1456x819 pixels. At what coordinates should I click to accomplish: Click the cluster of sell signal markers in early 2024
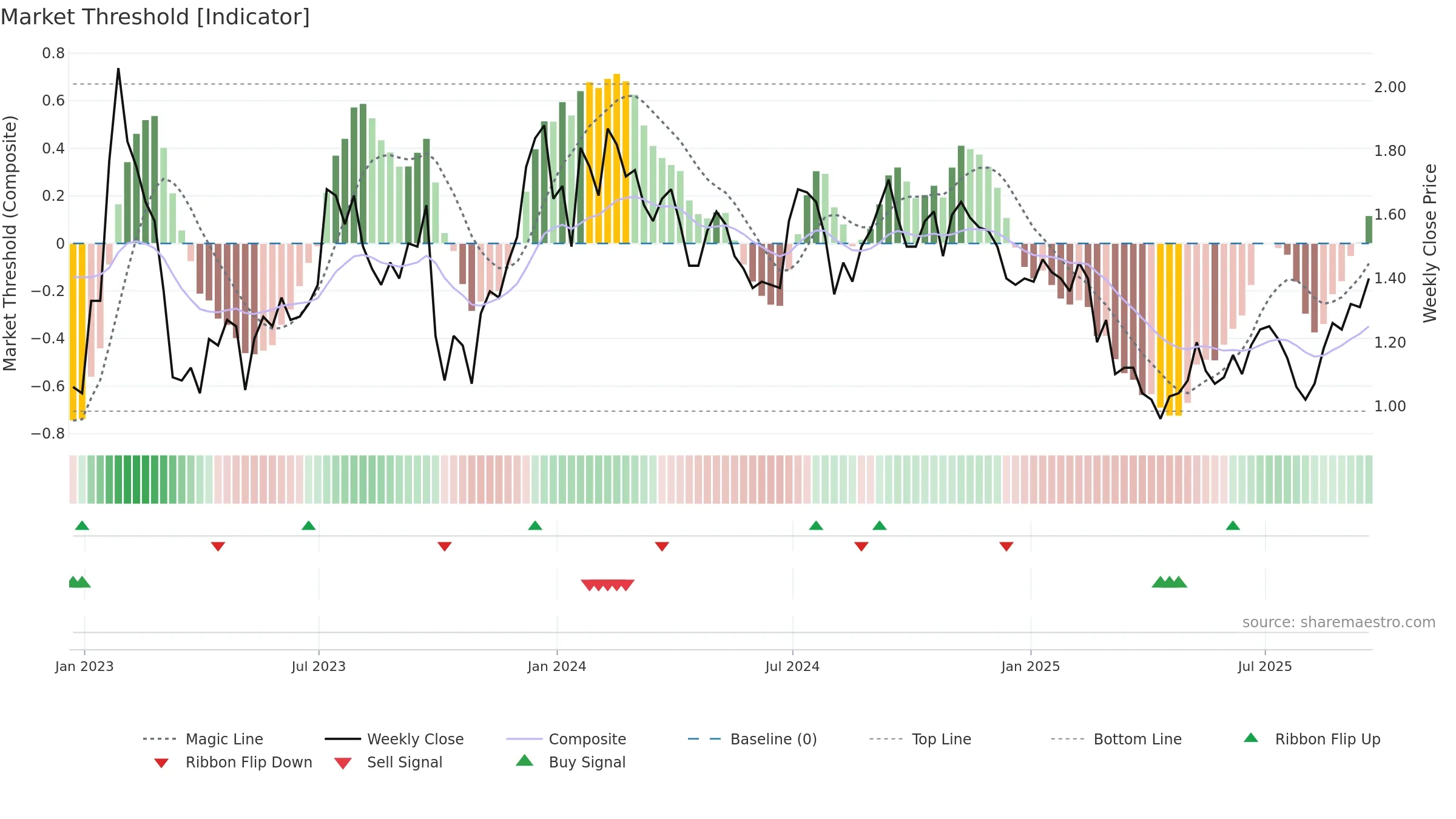point(607,585)
